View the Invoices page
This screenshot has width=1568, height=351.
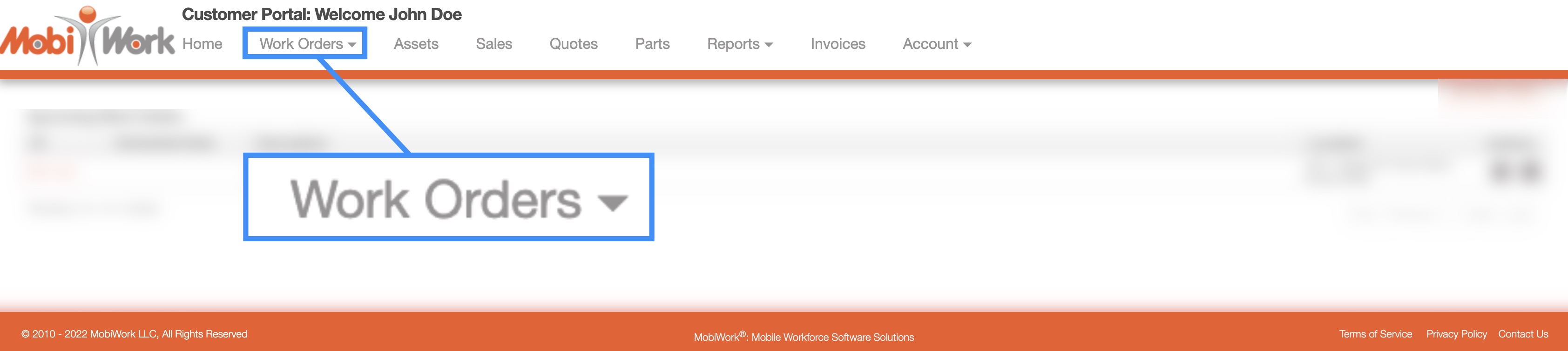pos(838,44)
